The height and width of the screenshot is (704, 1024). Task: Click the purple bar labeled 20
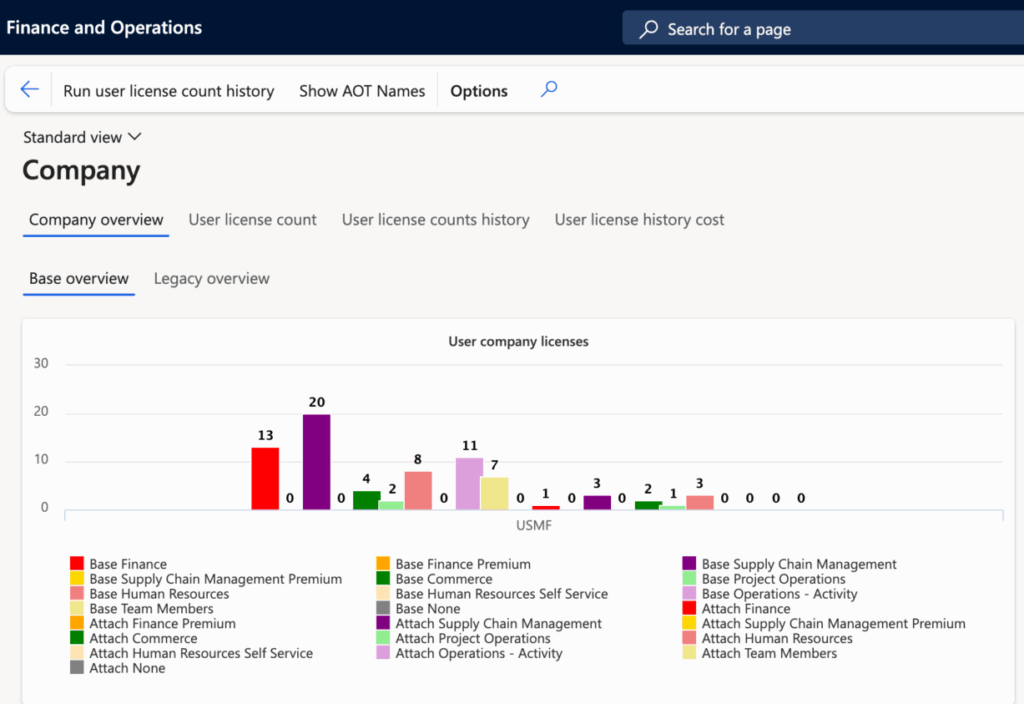point(316,462)
